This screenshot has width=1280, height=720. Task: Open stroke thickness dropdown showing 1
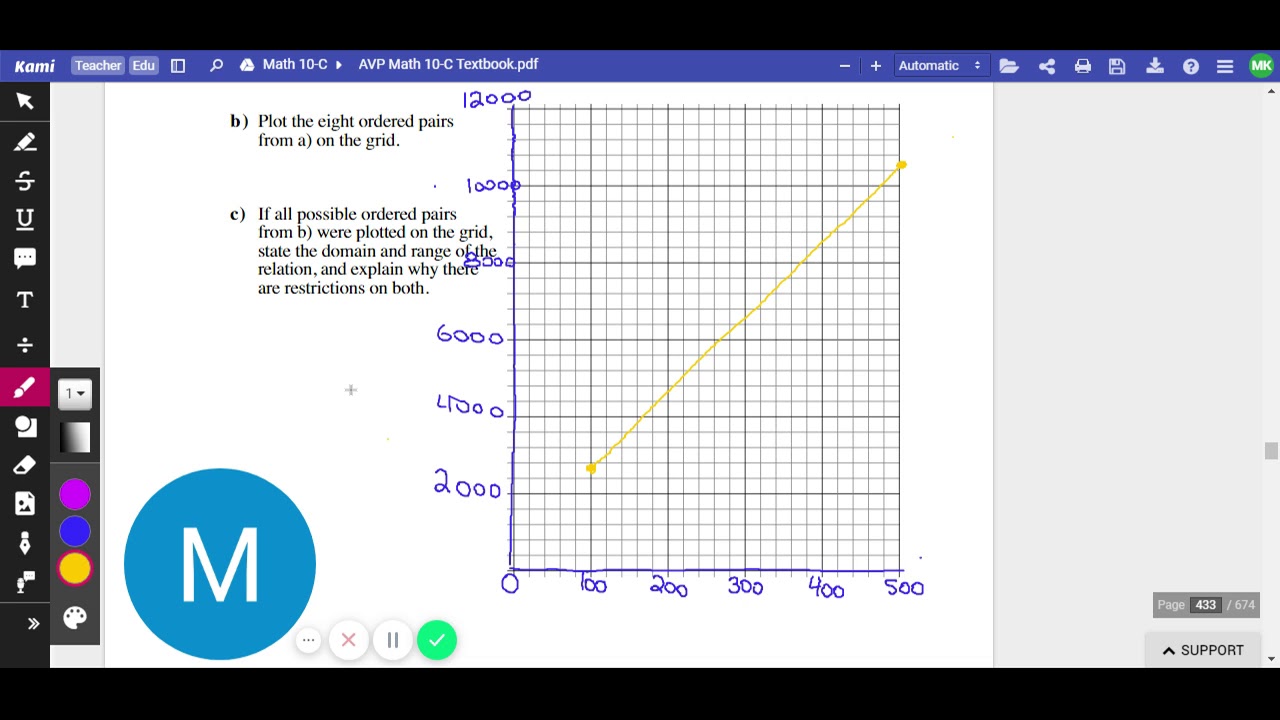click(x=75, y=393)
